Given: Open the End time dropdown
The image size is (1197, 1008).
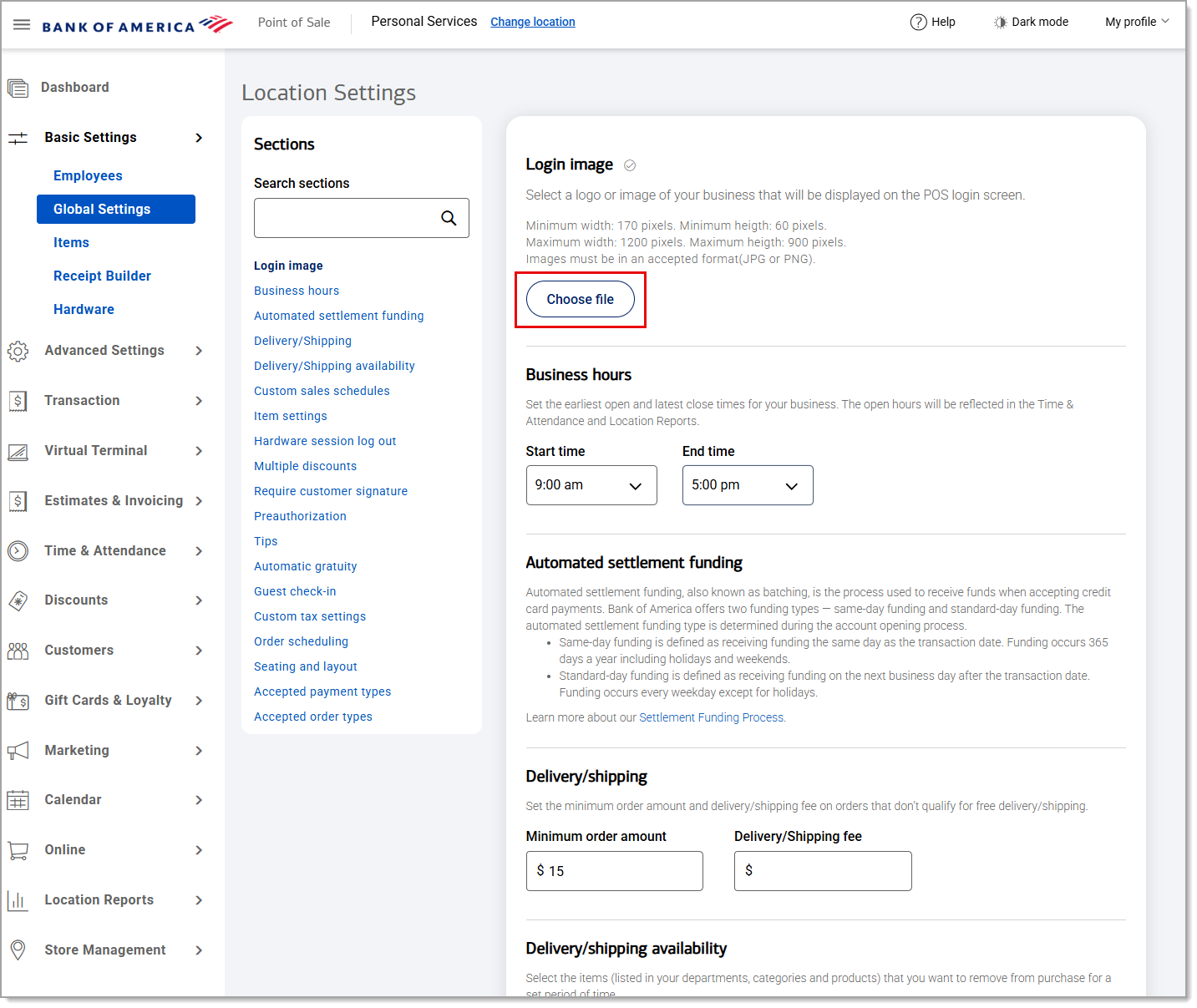Looking at the screenshot, I should point(747,485).
